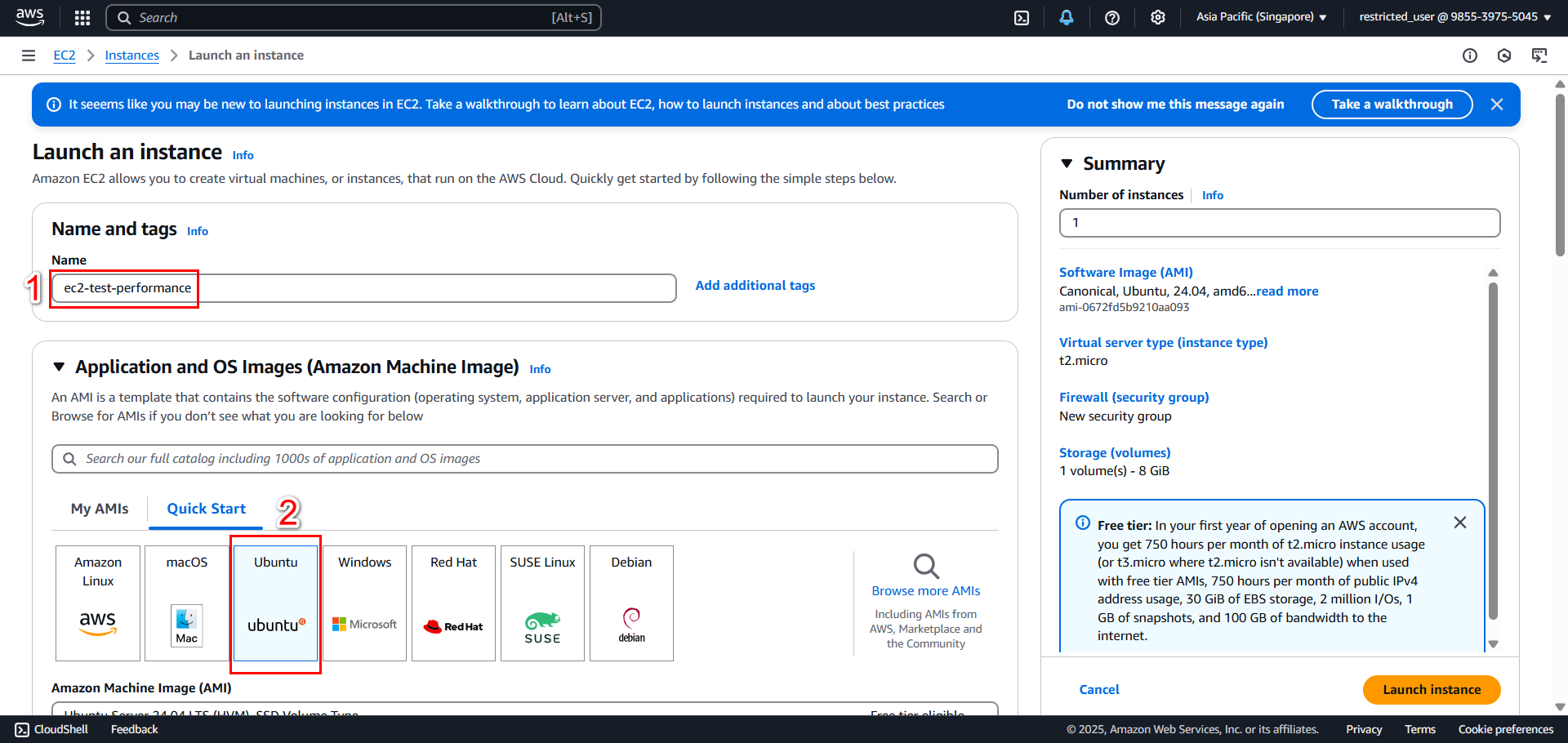Screen dimensions: 1568x743
Task: Open the settings gear in the top bar
Action: 1158,17
